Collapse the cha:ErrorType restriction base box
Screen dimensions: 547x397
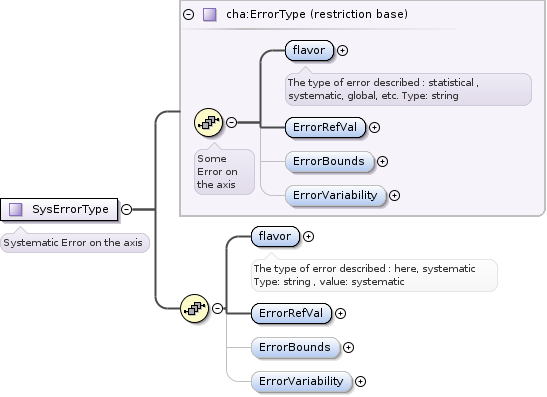[x=188, y=14]
